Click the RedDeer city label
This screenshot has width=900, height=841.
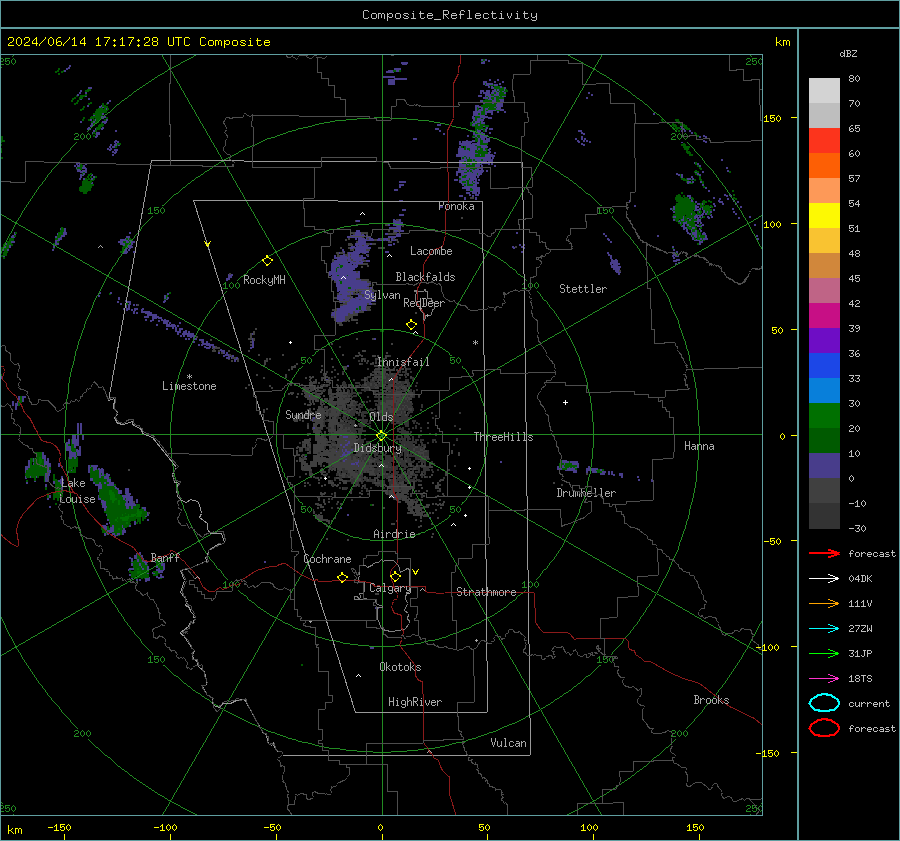pos(424,303)
